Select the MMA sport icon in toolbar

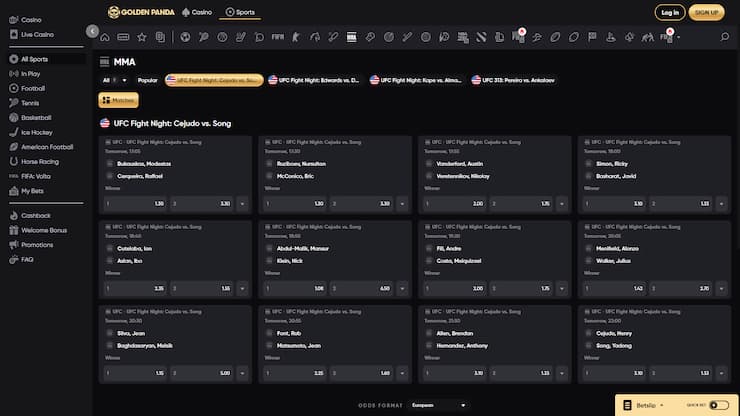(352, 37)
